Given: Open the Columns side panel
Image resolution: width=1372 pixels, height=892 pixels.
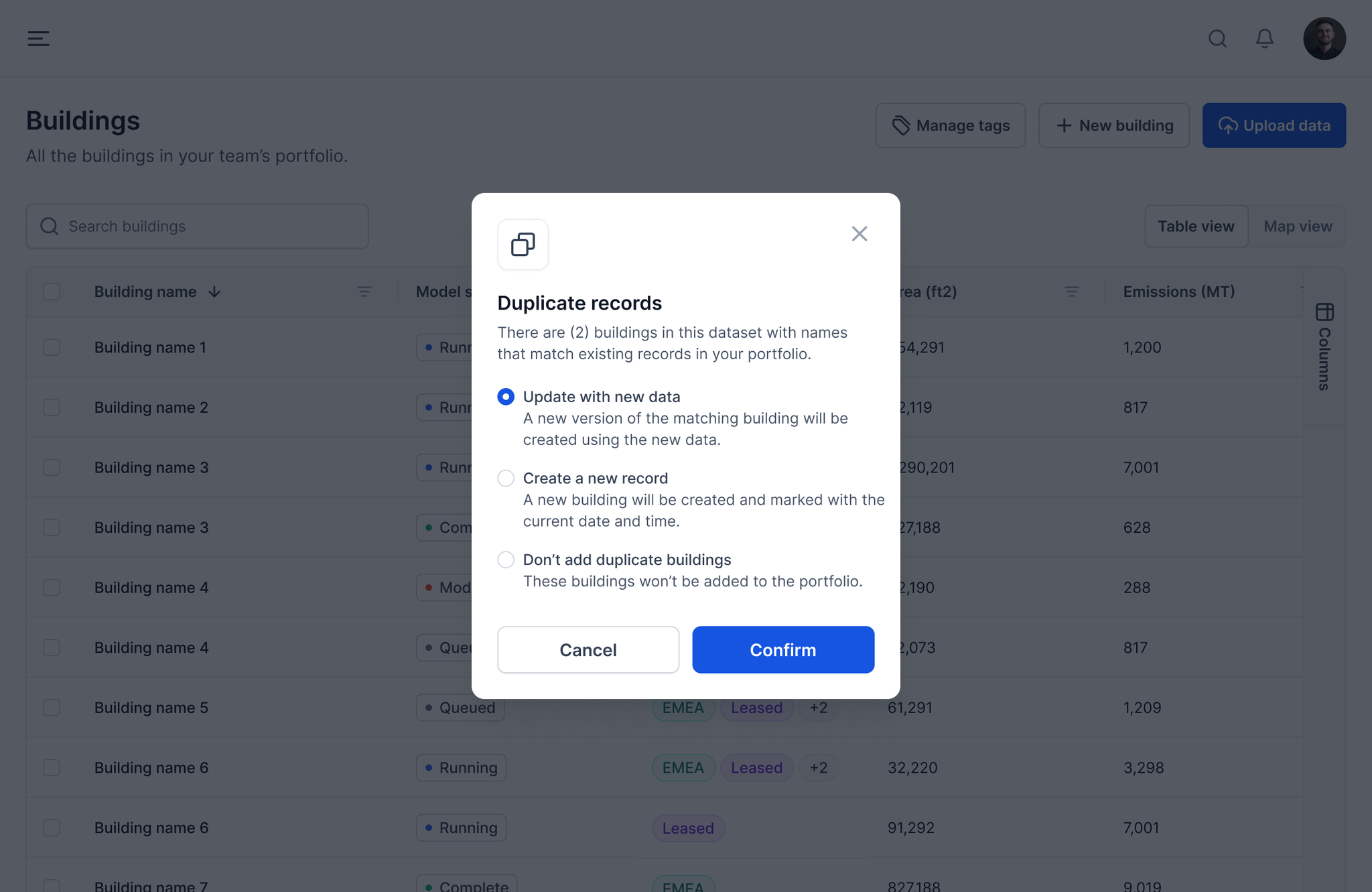Looking at the screenshot, I should click(x=1324, y=347).
